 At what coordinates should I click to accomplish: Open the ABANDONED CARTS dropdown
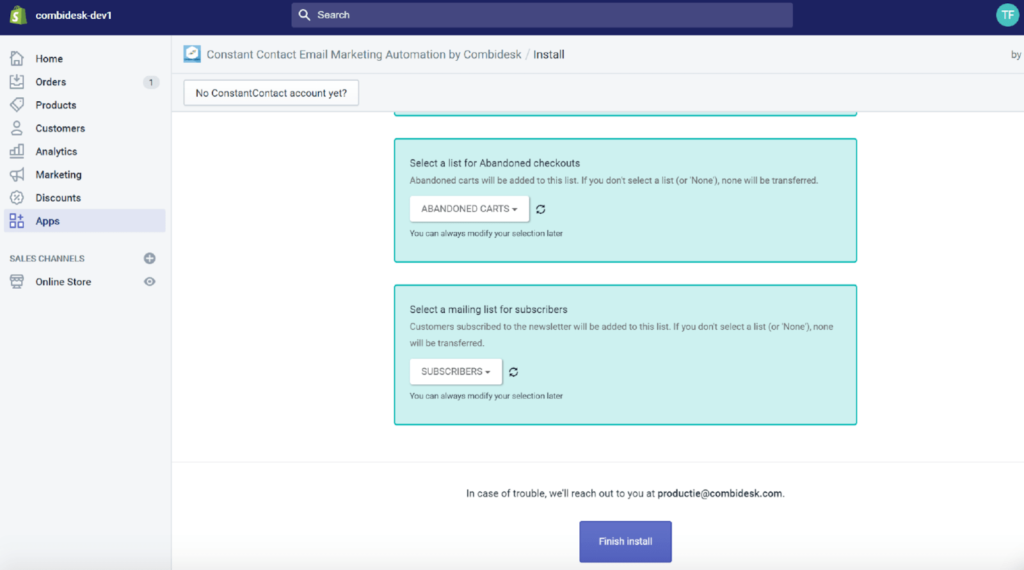(x=469, y=209)
